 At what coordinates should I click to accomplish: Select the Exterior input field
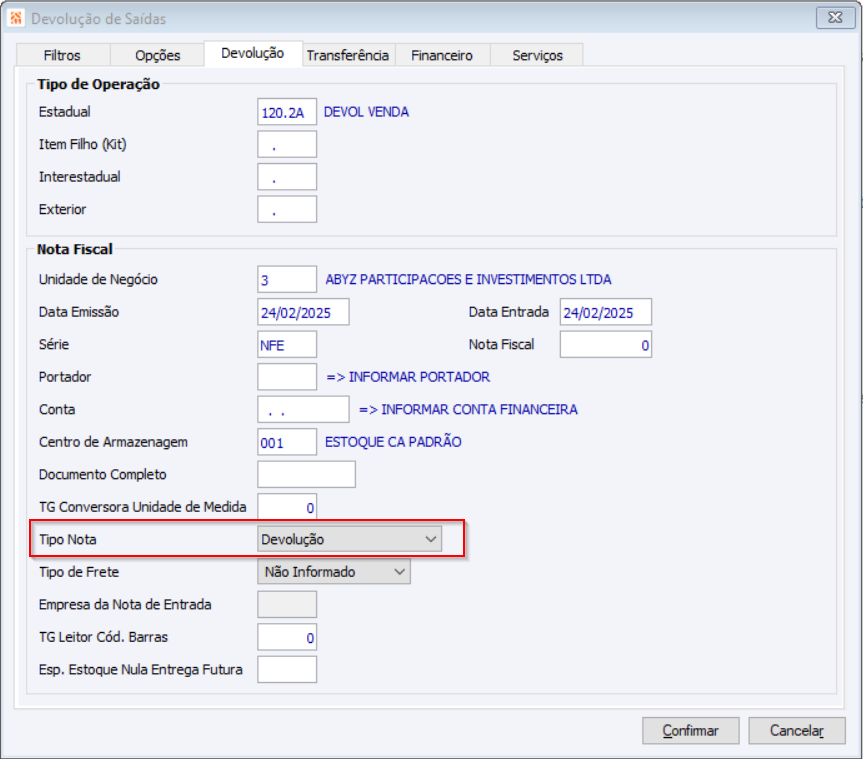tap(287, 209)
